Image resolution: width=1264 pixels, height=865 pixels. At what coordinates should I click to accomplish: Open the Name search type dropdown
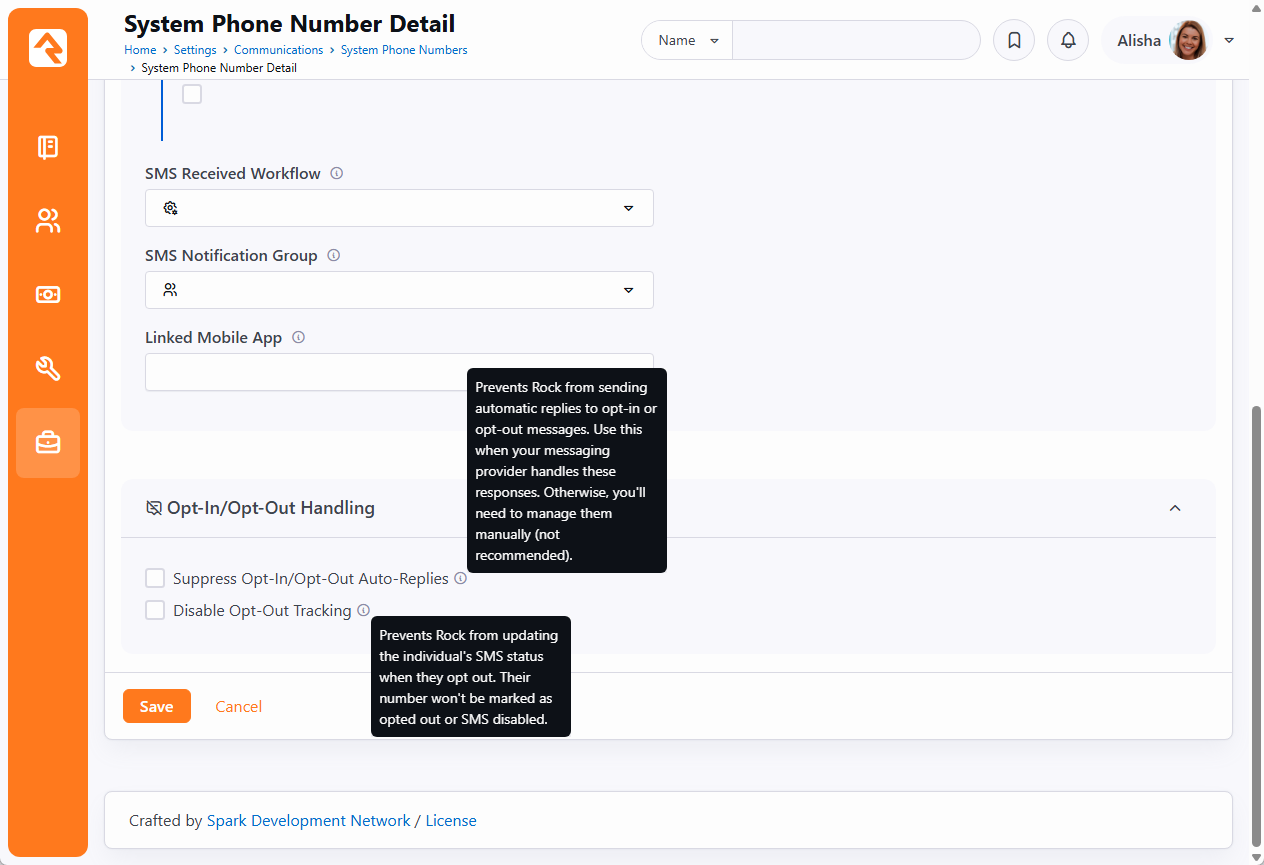(x=687, y=41)
